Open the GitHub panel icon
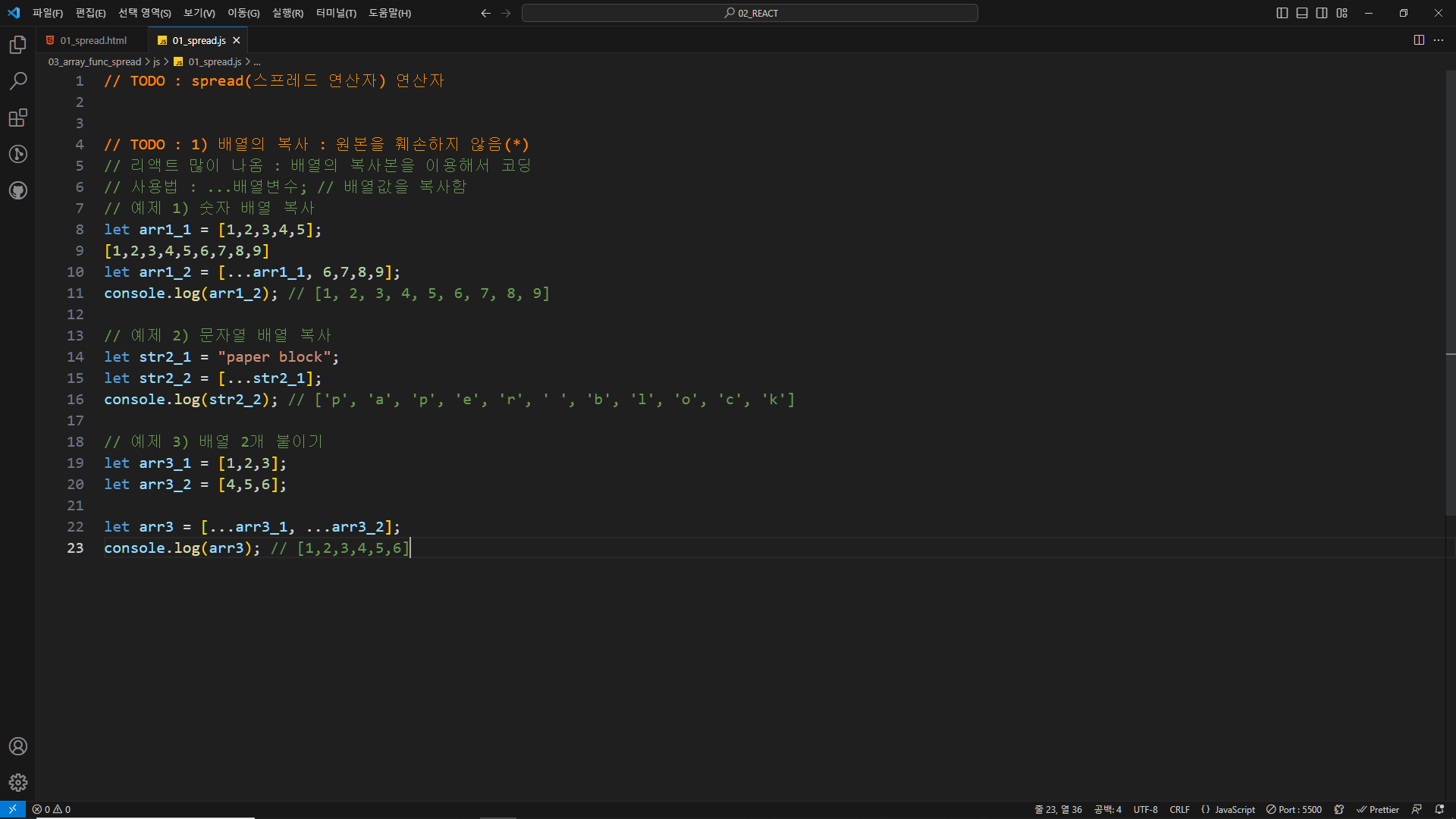This screenshot has height=819, width=1456. pyautogui.click(x=18, y=190)
